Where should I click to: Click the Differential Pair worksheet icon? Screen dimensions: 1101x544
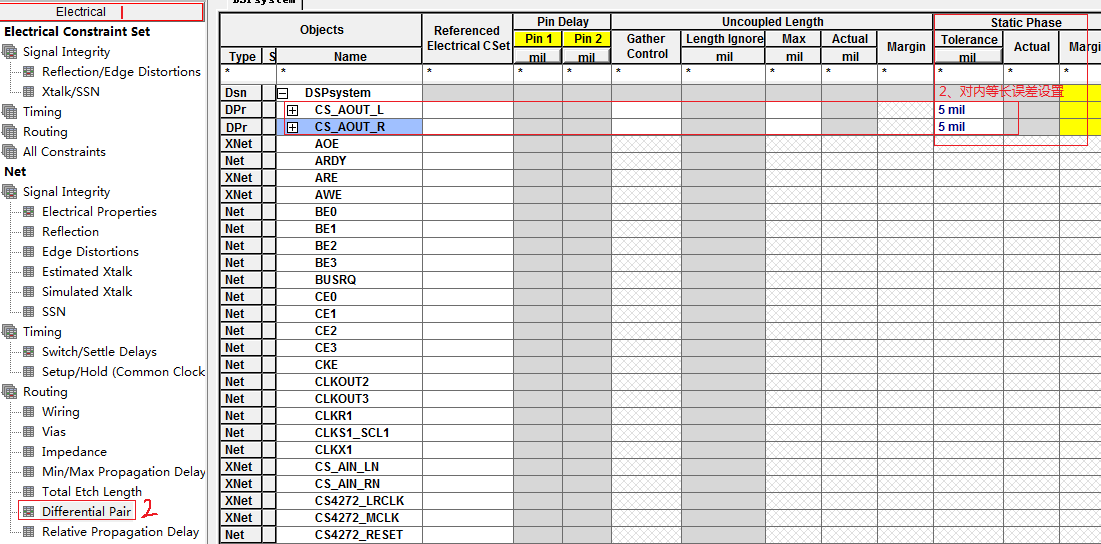click(28, 512)
